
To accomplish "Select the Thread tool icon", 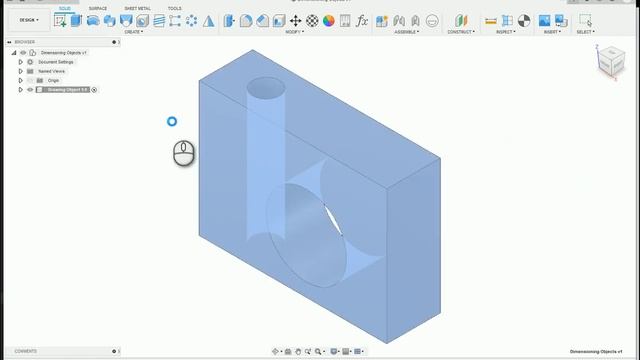I will click(159, 20).
